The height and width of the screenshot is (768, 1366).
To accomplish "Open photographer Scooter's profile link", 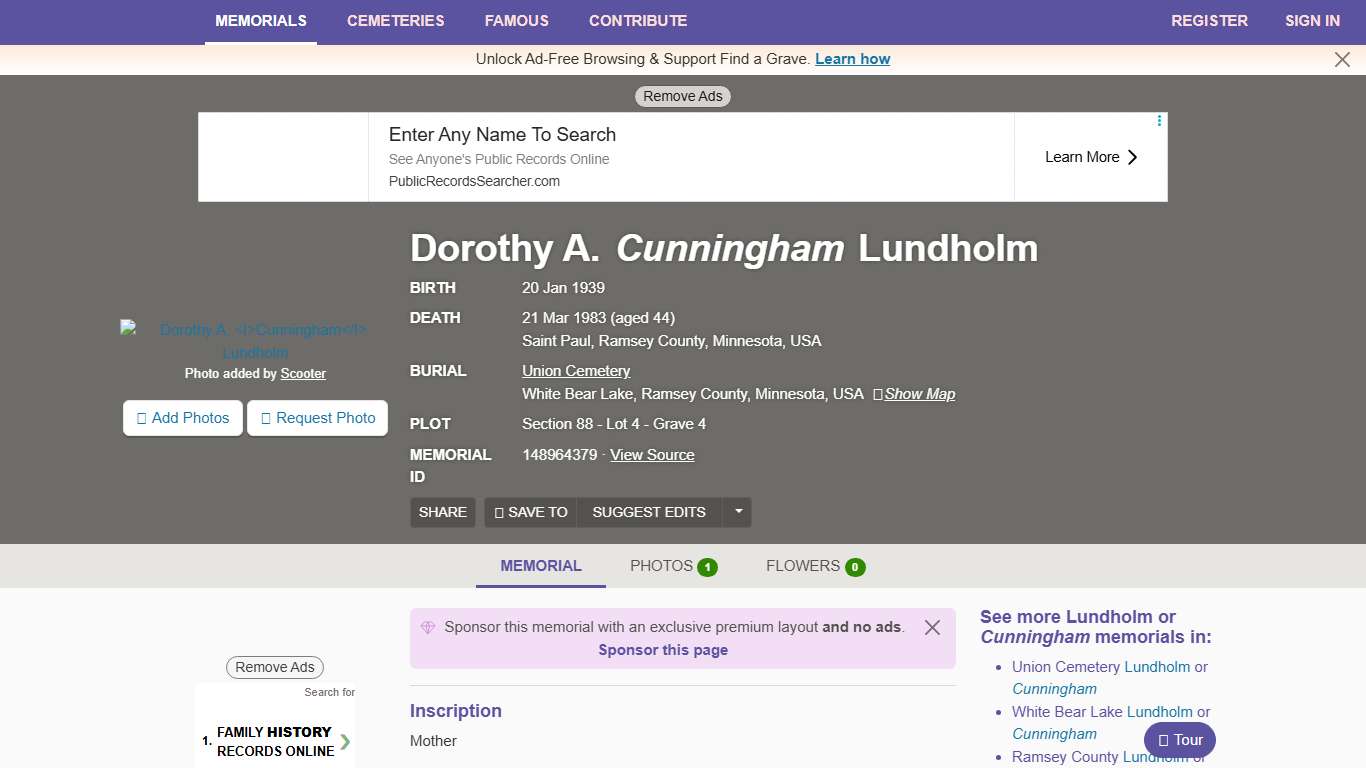I will 303,373.
